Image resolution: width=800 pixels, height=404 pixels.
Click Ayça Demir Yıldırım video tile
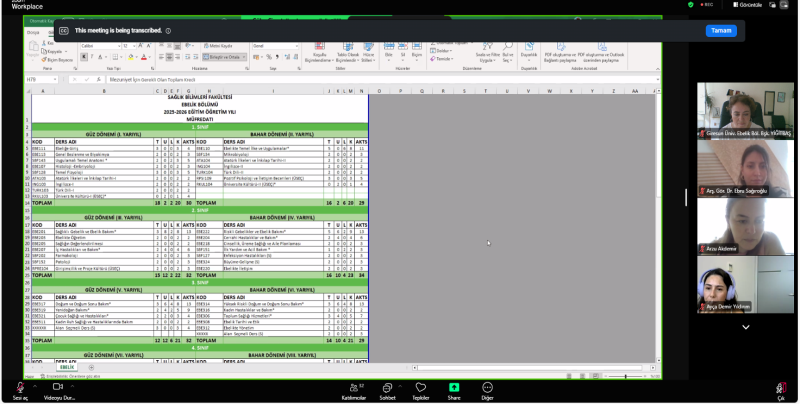pyautogui.click(x=745, y=284)
